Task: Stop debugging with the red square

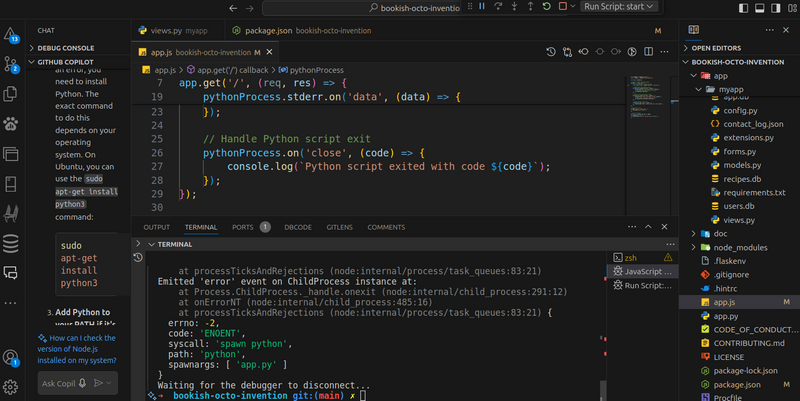Action: click(563, 7)
